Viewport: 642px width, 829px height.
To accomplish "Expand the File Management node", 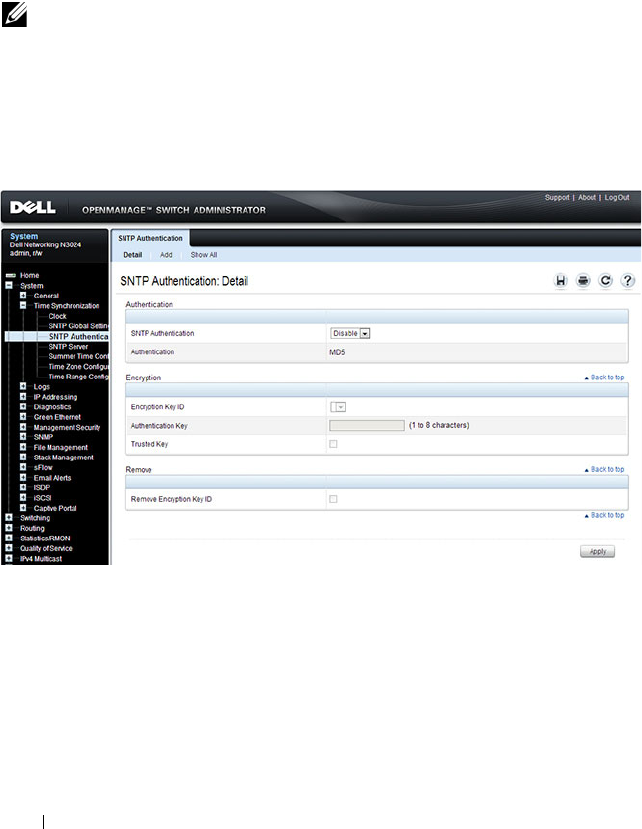I will click(23, 447).
